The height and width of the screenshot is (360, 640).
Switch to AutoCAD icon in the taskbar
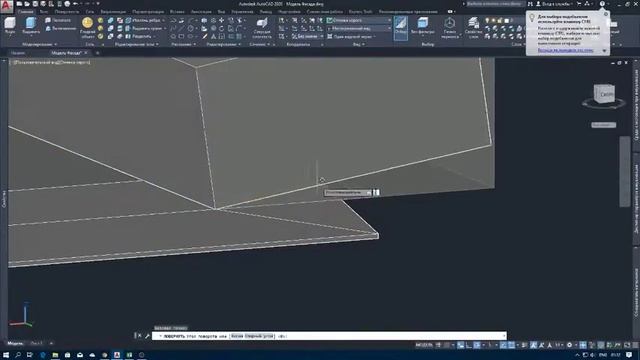click(x=117, y=355)
